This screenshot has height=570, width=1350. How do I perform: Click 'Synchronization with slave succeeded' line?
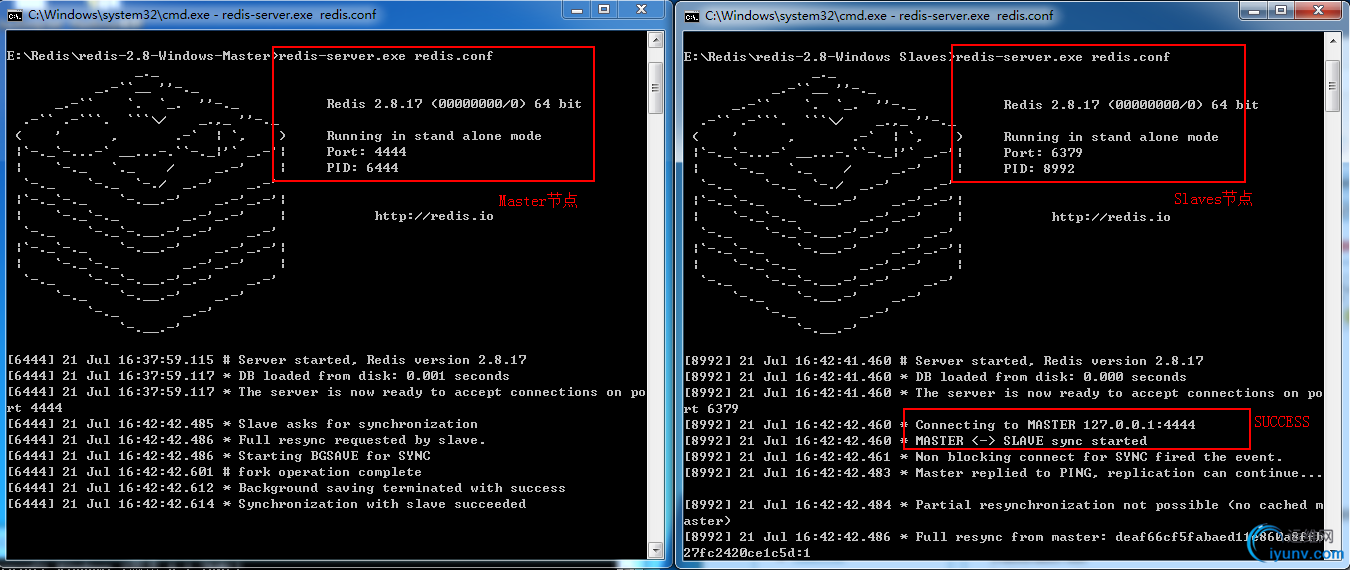click(267, 504)
